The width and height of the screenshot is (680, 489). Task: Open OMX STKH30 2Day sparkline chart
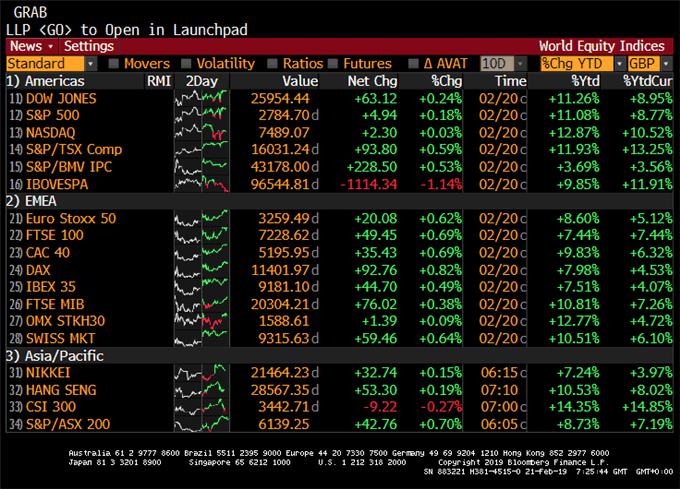[x=202, y=321]
